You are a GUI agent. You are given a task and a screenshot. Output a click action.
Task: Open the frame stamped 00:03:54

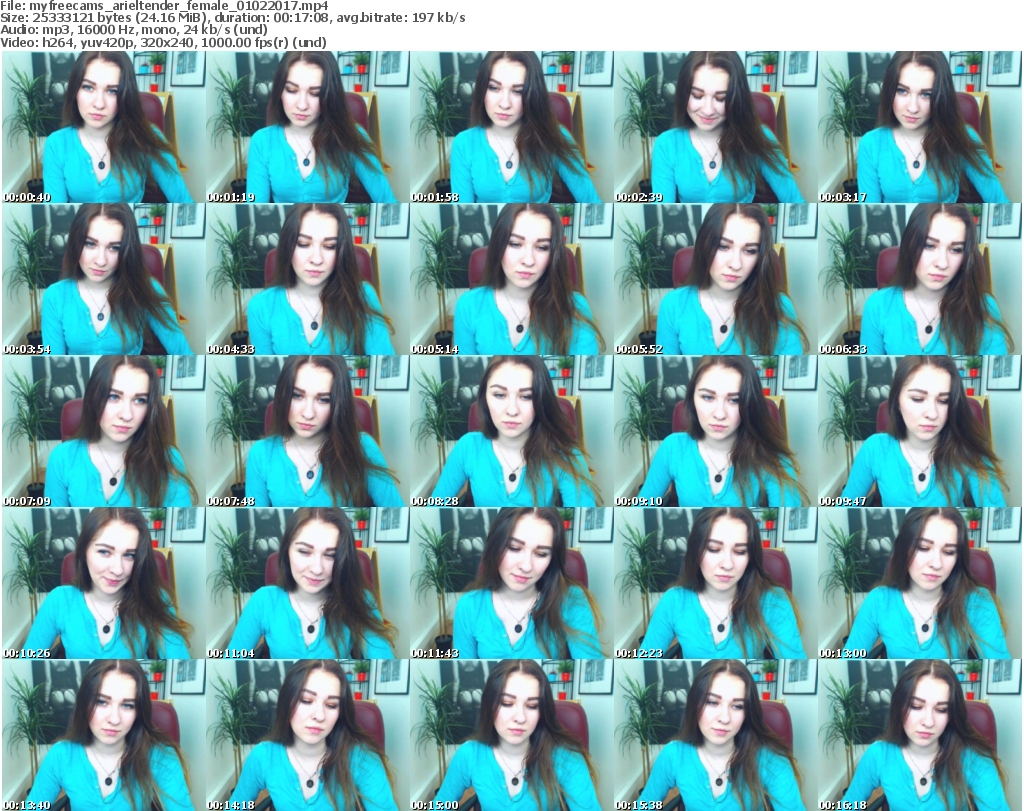[103, 279]
